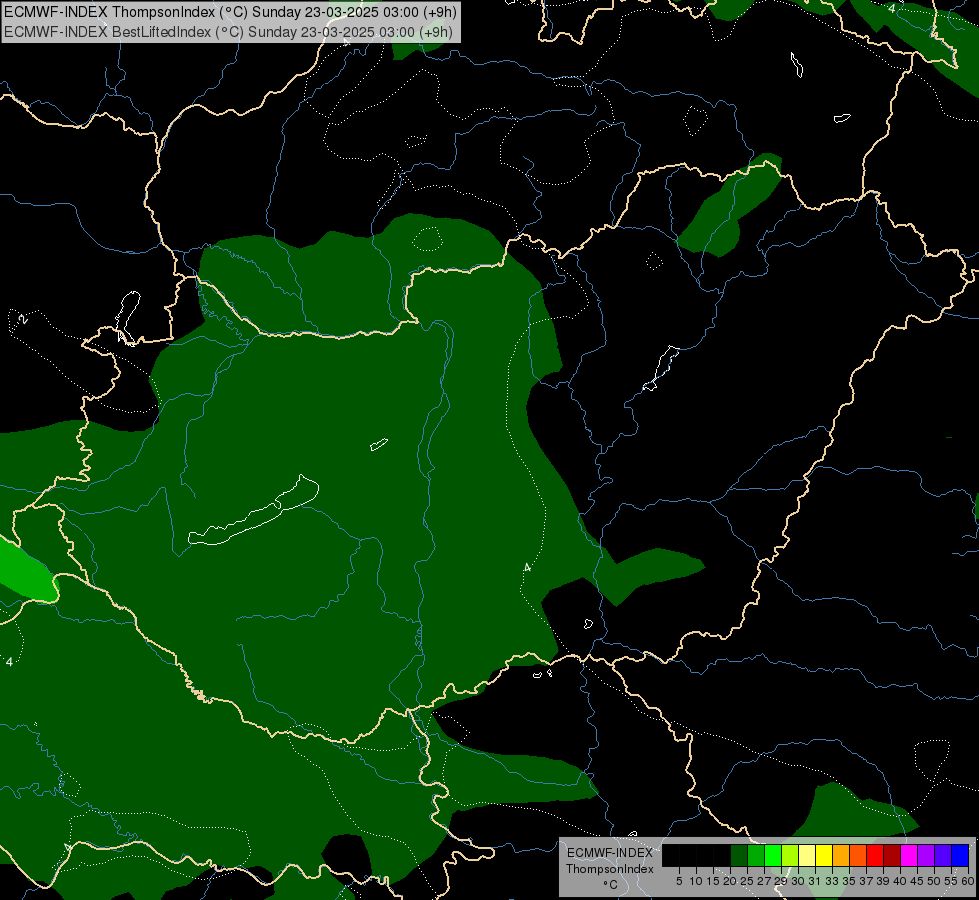Click the ThompsonIndex label in the legend
This screenshot has width=979, height=900.
pos(609,869)
